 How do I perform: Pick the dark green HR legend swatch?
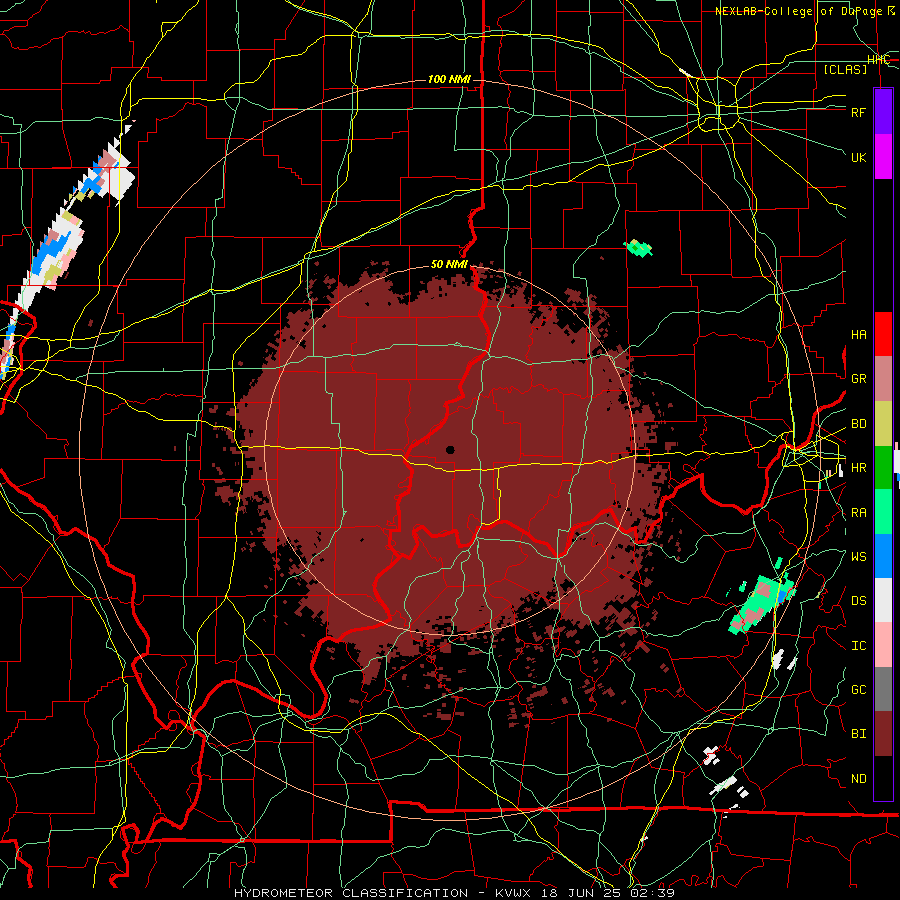coord(883,468)
